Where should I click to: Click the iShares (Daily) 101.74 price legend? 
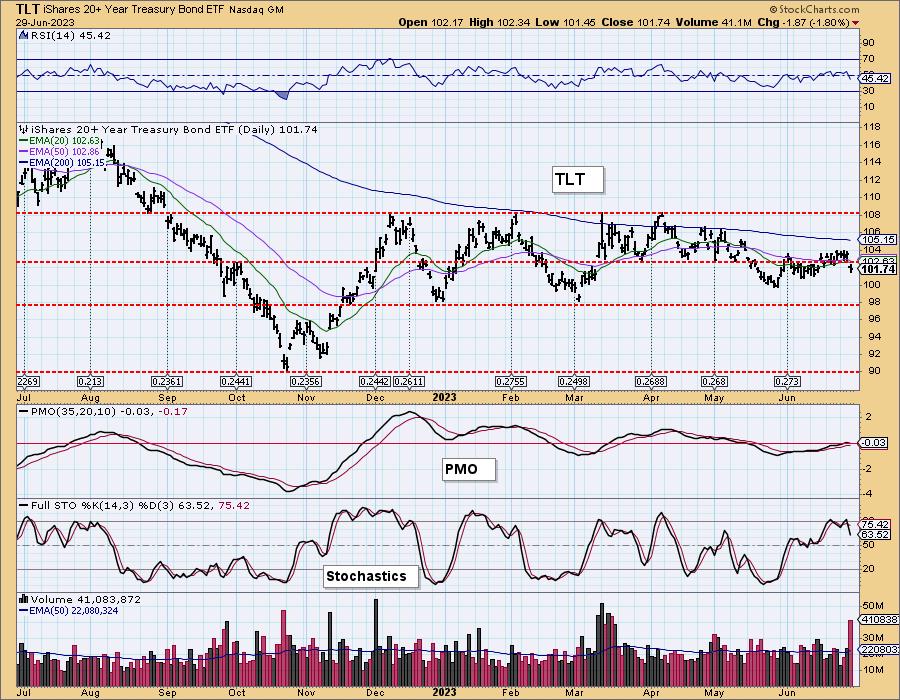tap(174, 130)
